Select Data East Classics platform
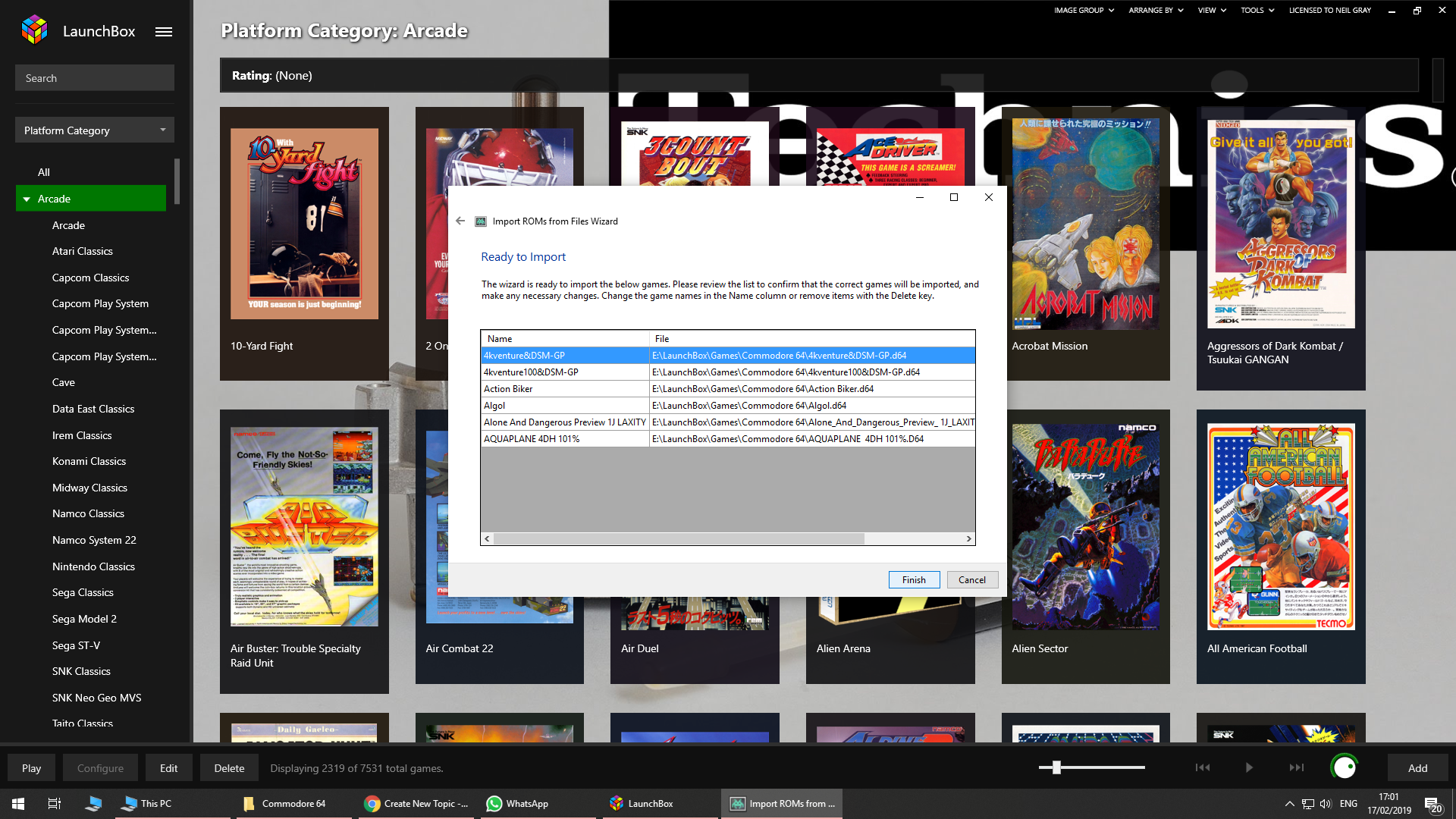This screenshot has width=1456, height=819. click(x=93, y=409)
